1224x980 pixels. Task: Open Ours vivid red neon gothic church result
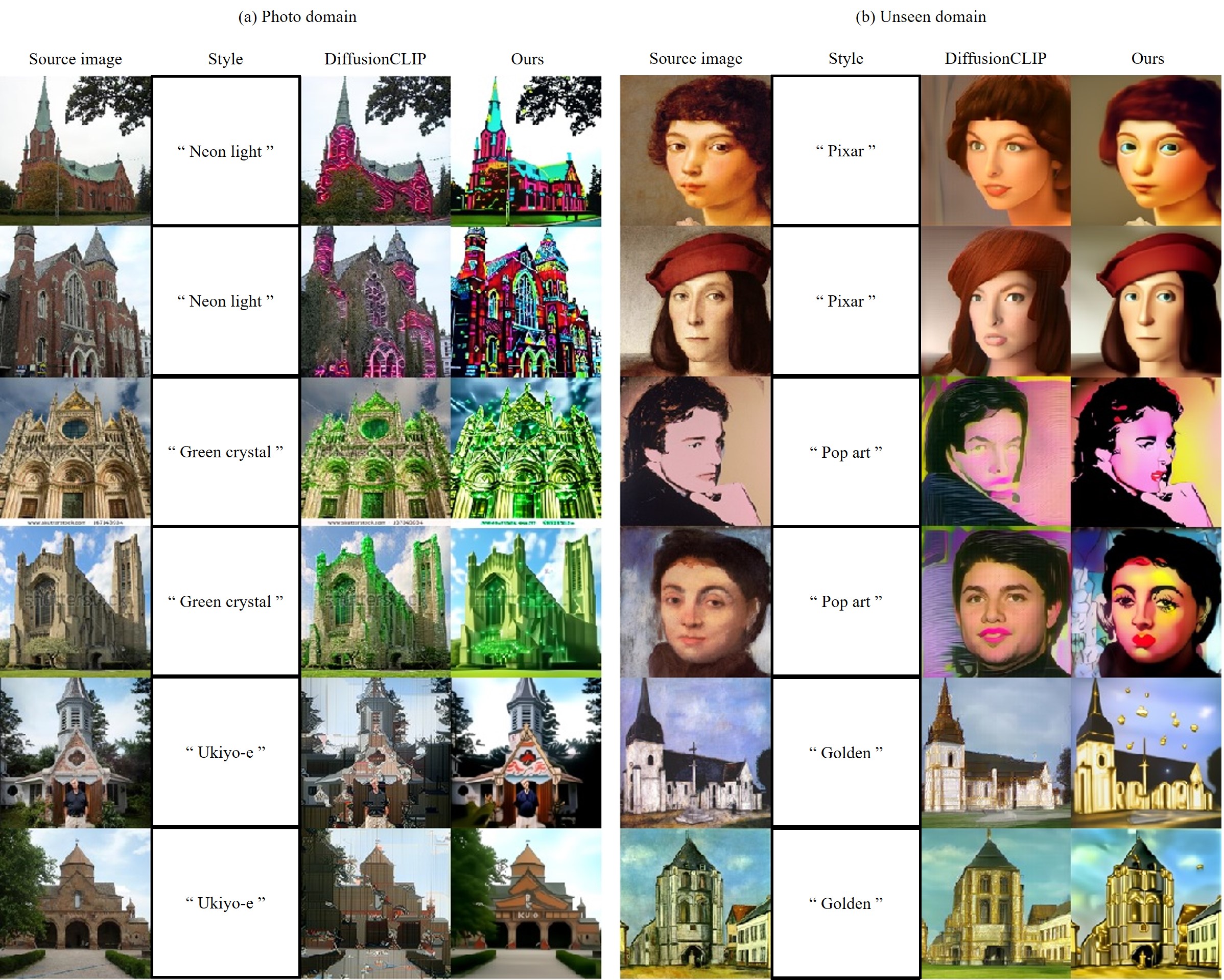tap(526, 301)
